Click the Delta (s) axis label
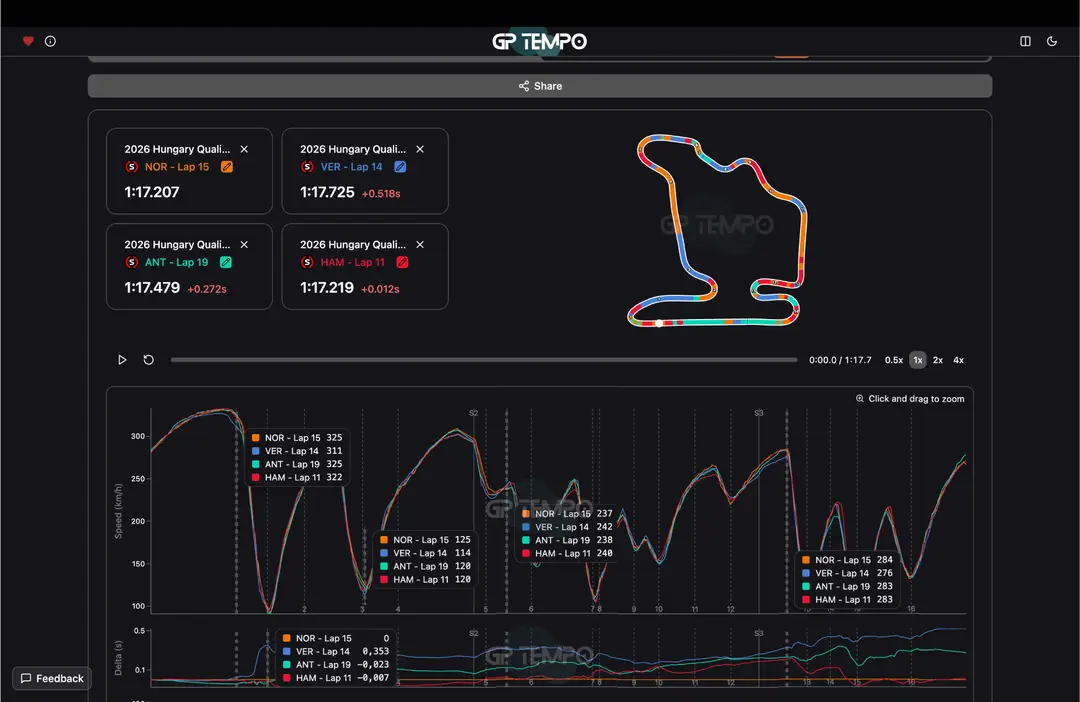 pyautogui.click(x=118, y=658)
